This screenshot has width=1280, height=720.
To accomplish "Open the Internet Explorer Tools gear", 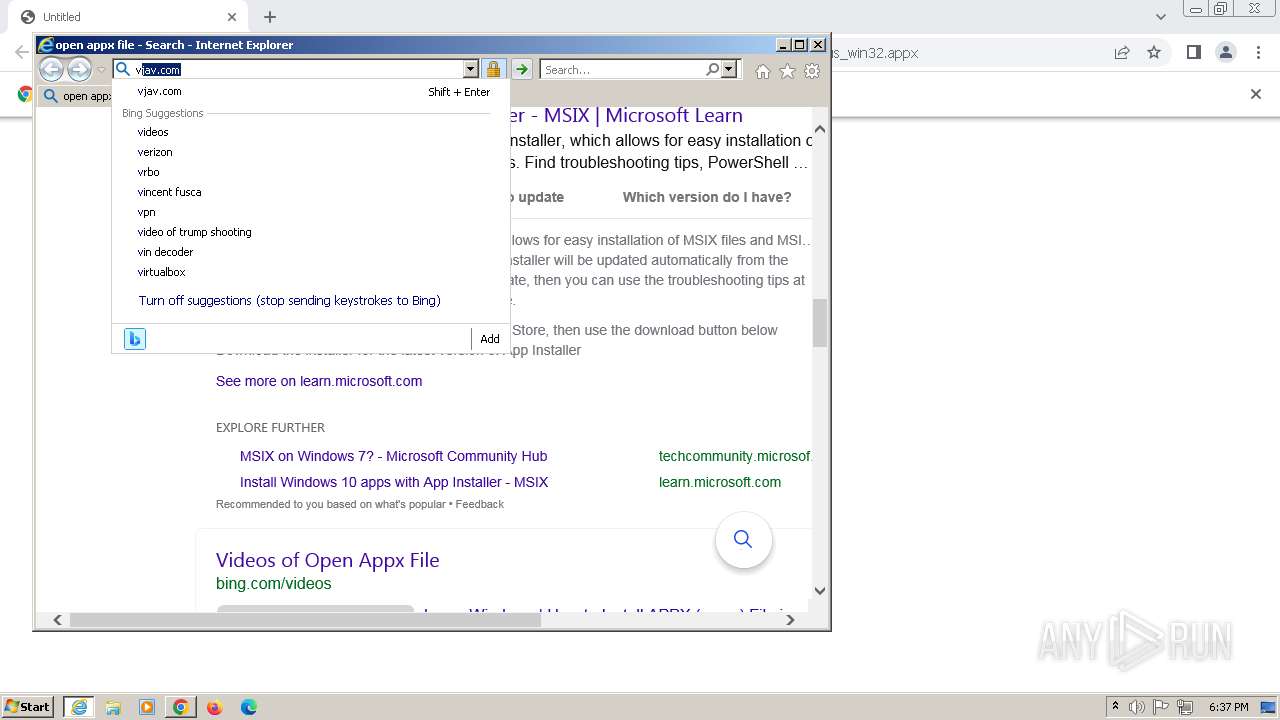I will pos(812,71).
